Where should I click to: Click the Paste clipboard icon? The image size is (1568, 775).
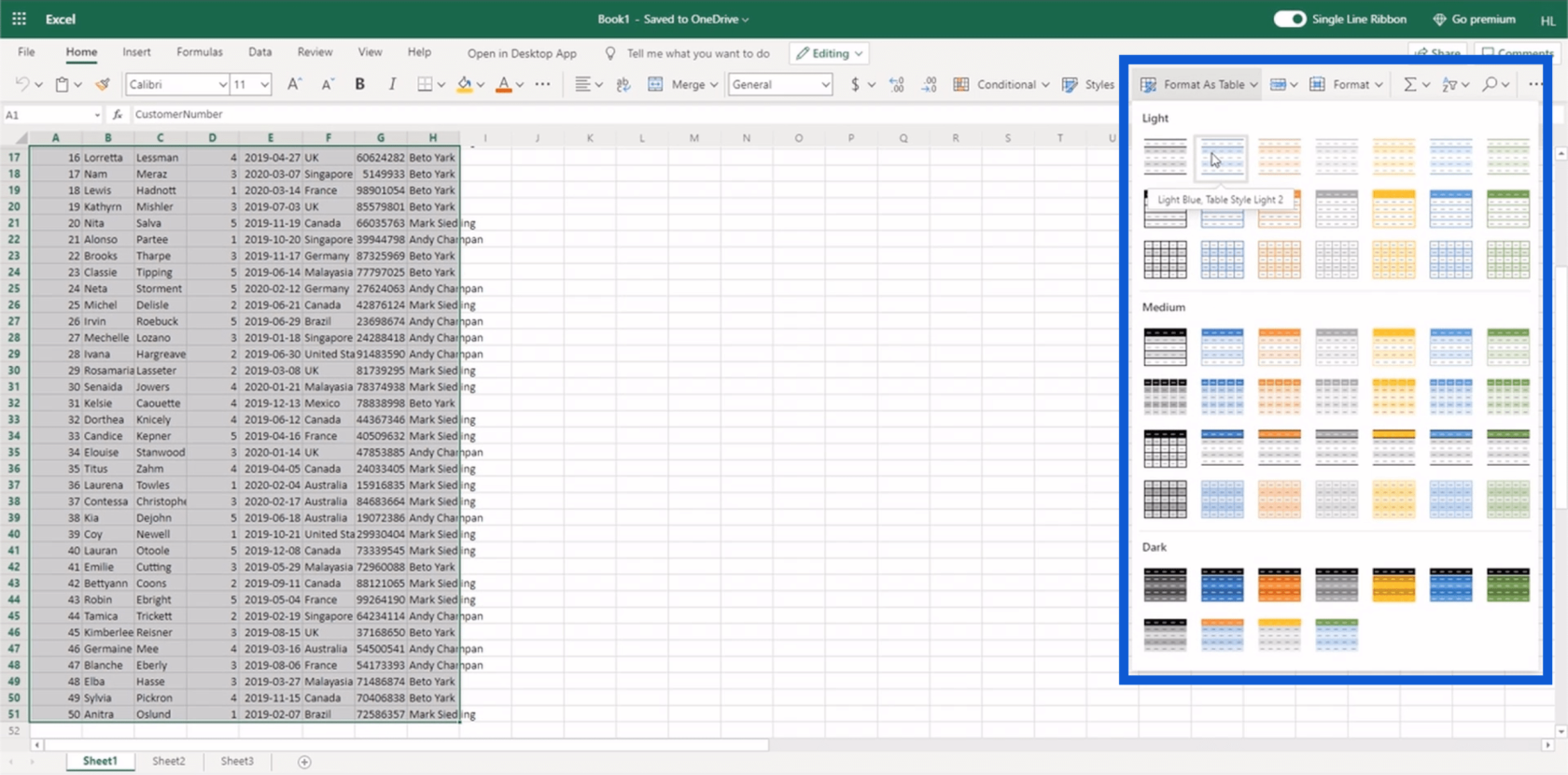pos(62,84)
